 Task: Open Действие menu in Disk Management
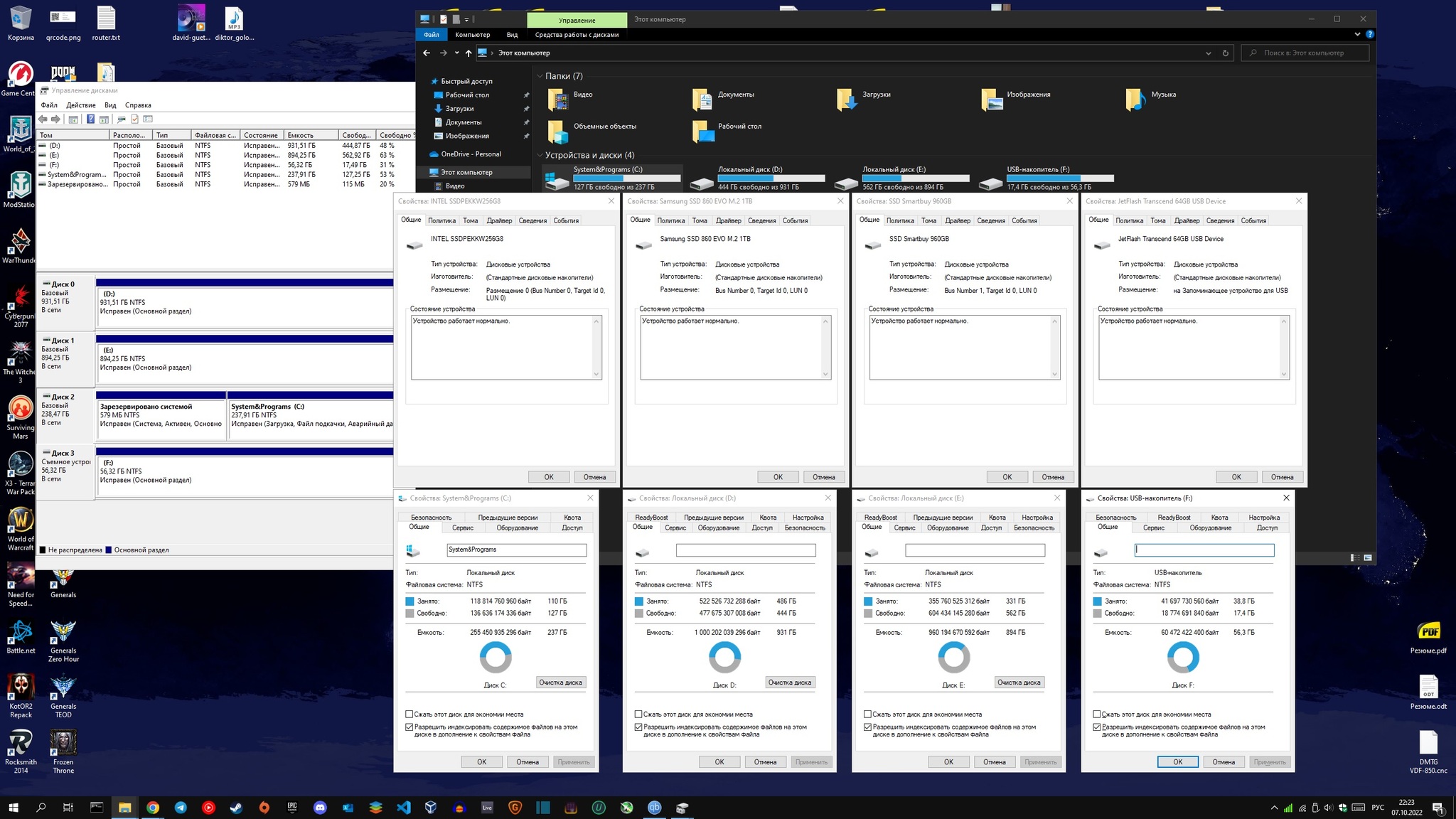pyautogui.click(x=80, y=105)
